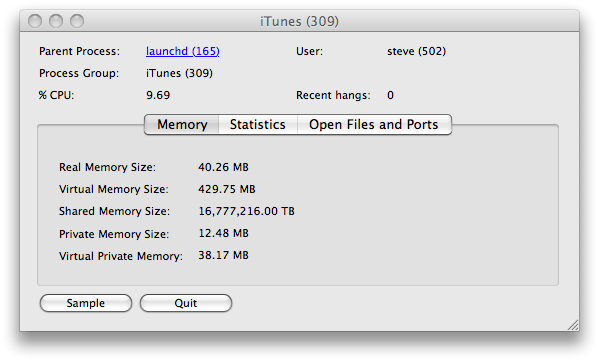599x361 pixels.
Task: Click the User value steve (502)
Action: 416,51
